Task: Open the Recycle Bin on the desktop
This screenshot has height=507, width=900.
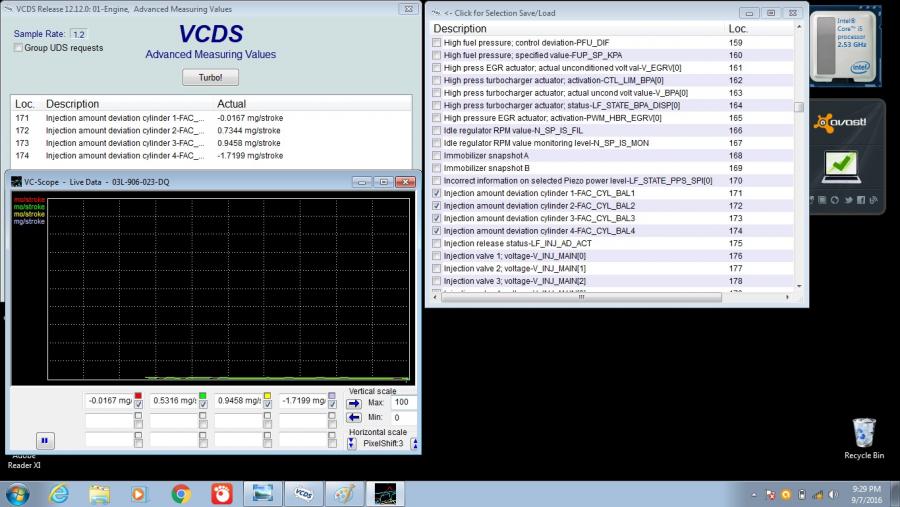Action: [x=863, y=437]
